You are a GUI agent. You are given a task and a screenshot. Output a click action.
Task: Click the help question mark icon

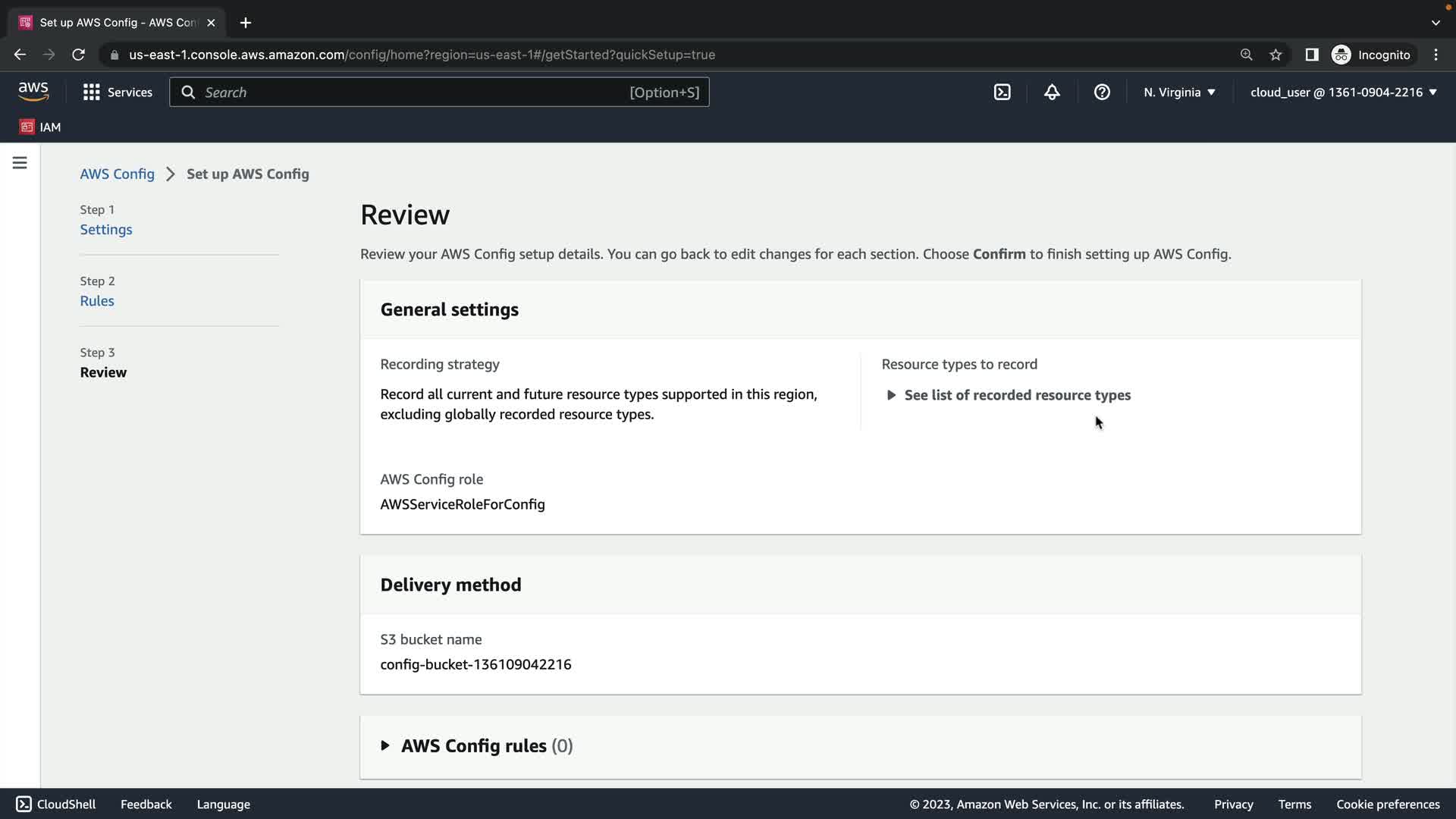tap(1102, 92)
